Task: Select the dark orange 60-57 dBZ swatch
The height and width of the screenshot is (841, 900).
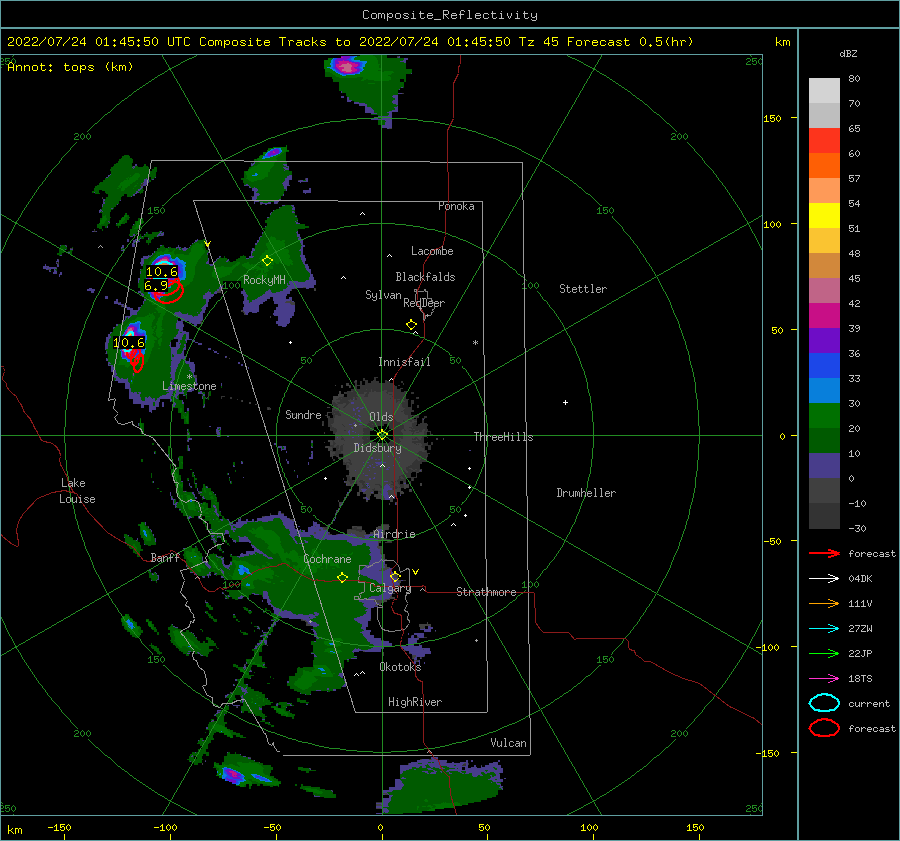Action: tap(824, 166)
